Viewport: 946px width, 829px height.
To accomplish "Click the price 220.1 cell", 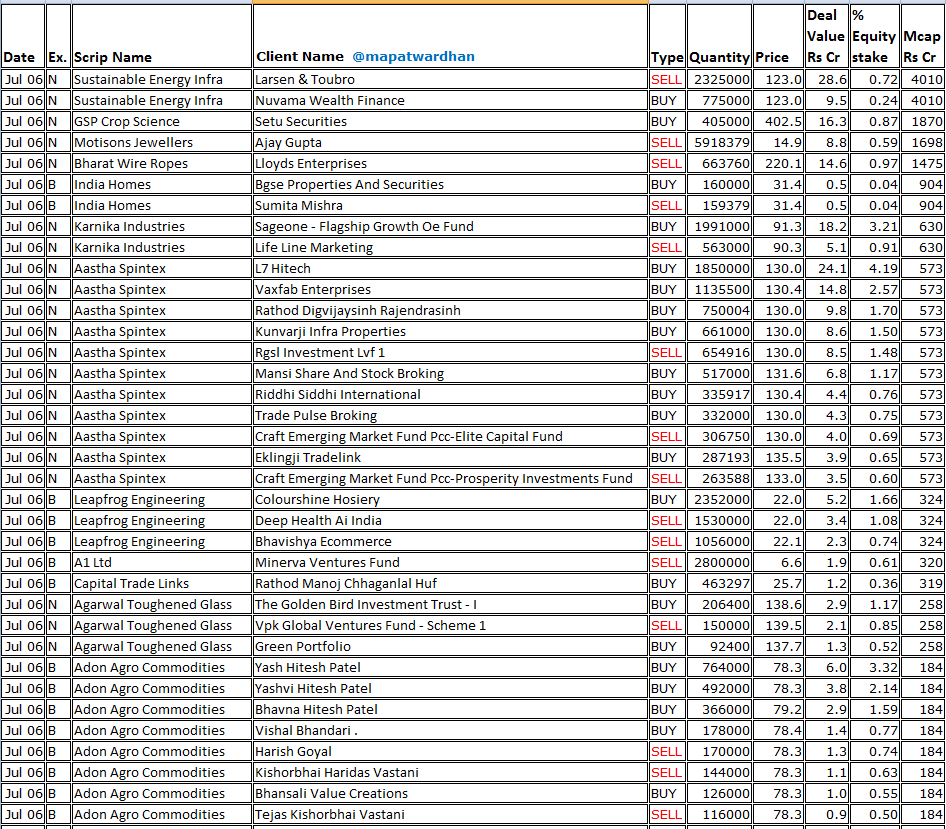I will [x=778, y=164].
